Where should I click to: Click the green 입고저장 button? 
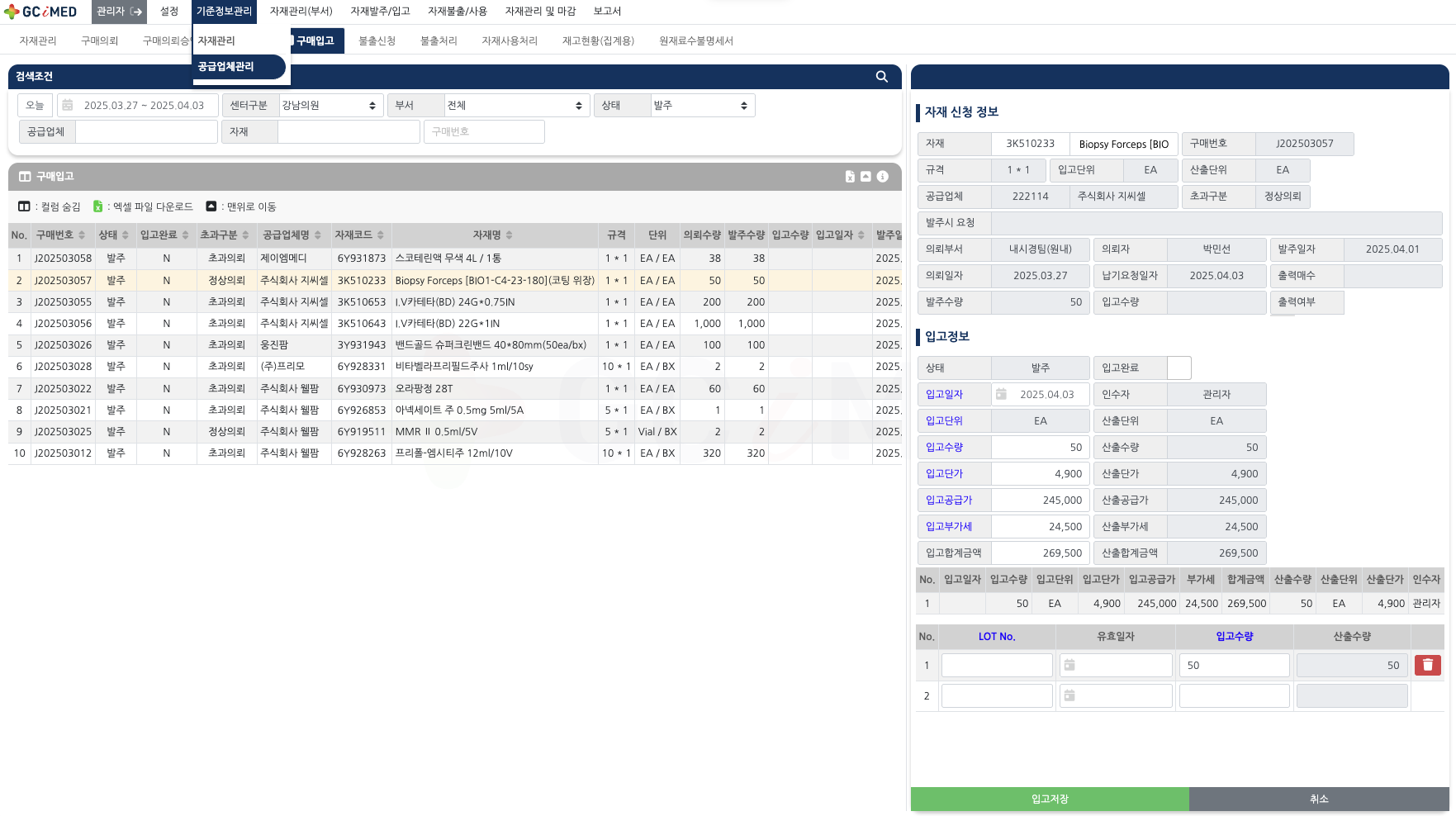(1049, 799)
